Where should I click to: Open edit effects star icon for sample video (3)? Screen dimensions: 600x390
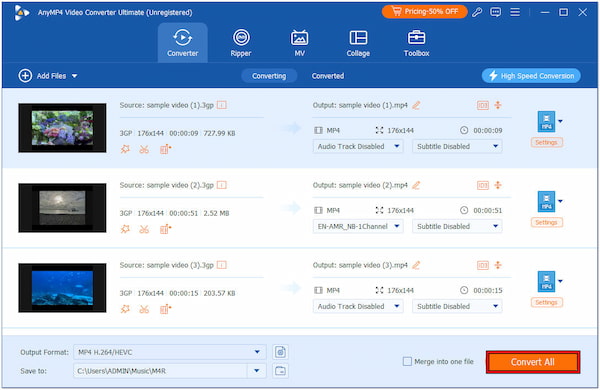pyautogui.click(x=125, y=309)
